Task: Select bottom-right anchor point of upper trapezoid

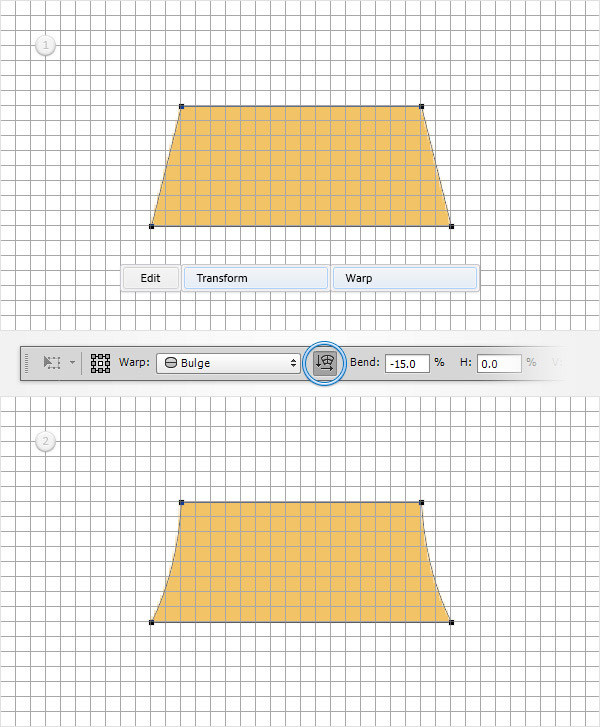Action: point(452,227)
